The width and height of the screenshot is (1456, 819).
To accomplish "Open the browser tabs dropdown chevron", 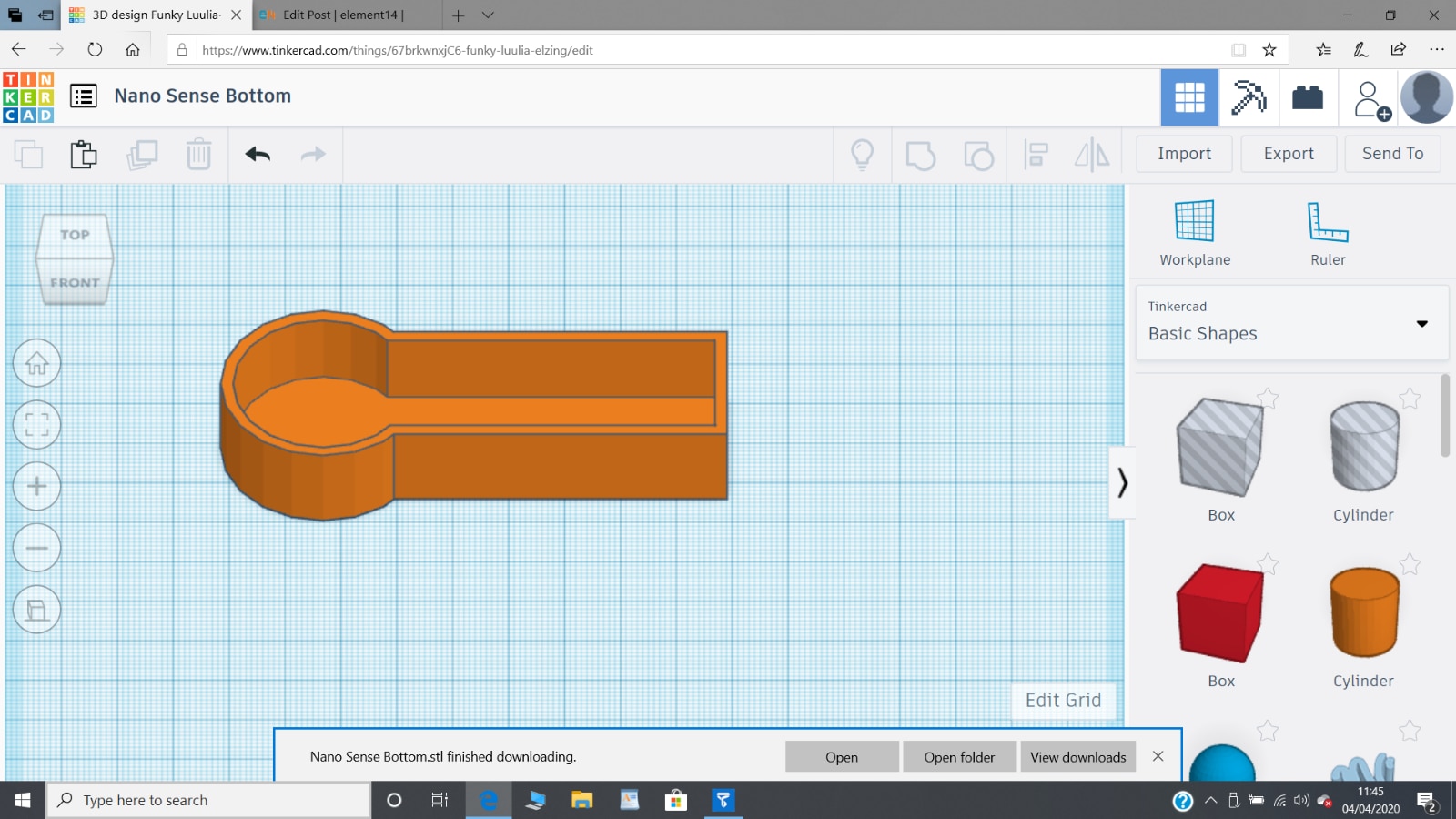I will click(488, 15).
